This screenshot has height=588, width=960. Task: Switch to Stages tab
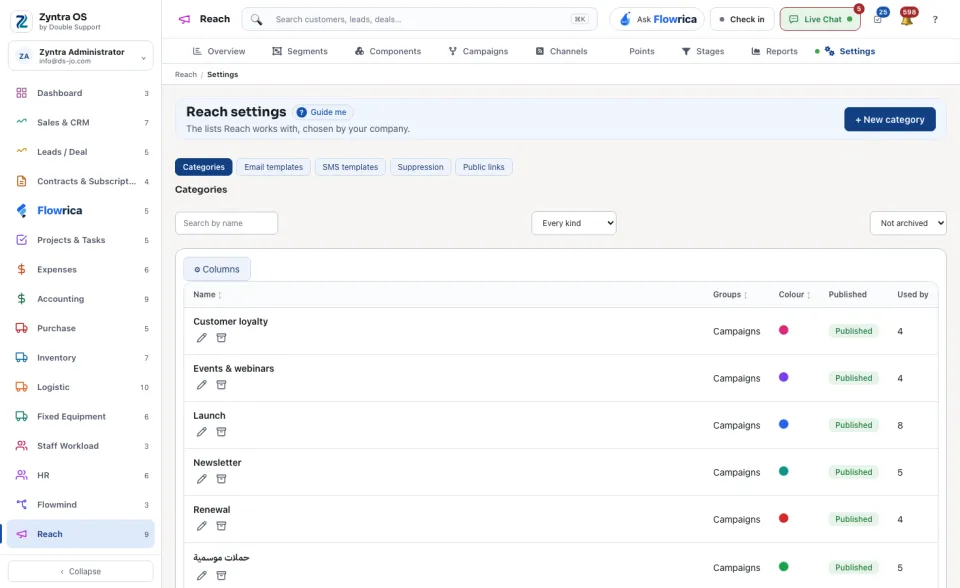point(703,51)
